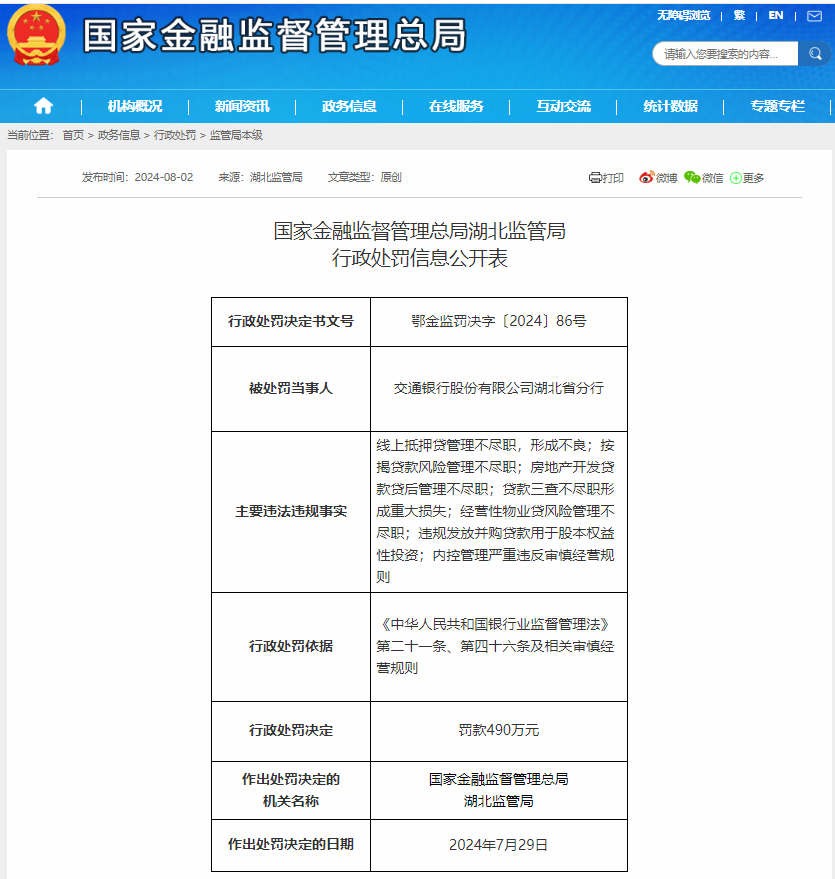Click the row label 作出处罚决定的机关名称
Screen dimensions: 835x879
291,790
